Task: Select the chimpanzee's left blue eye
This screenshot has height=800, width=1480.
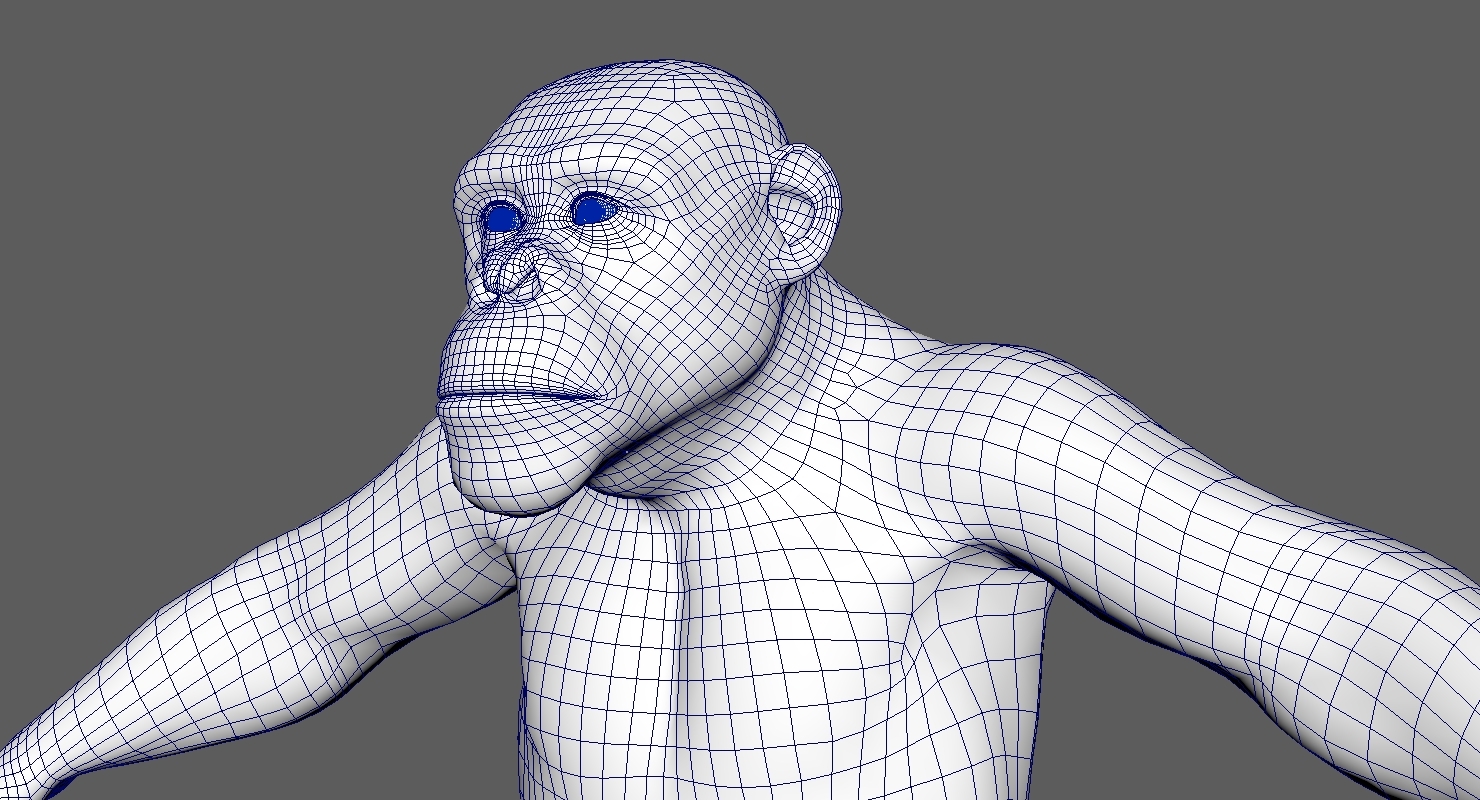Action: pos(590,207)
